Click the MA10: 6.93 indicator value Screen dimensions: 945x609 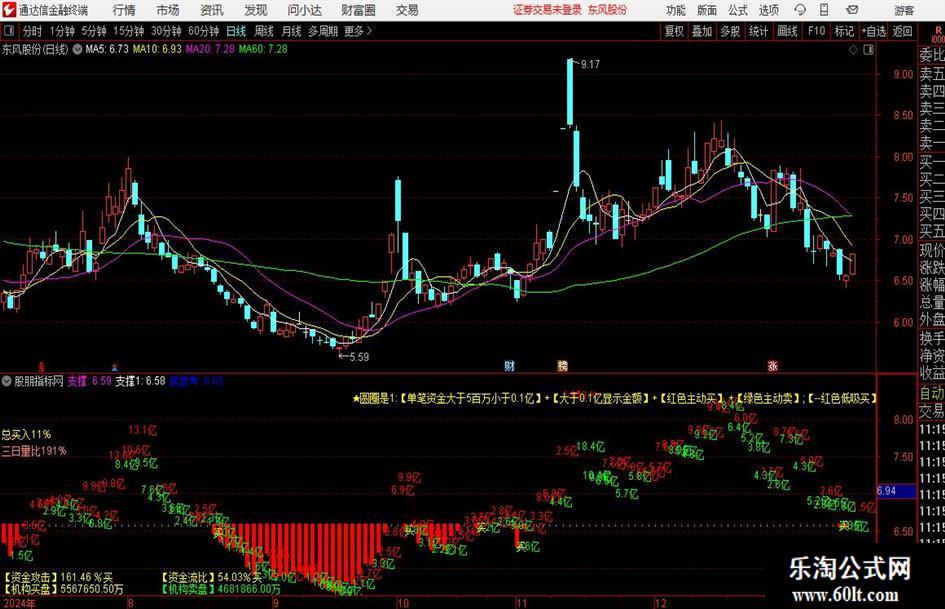pos(157,49)
